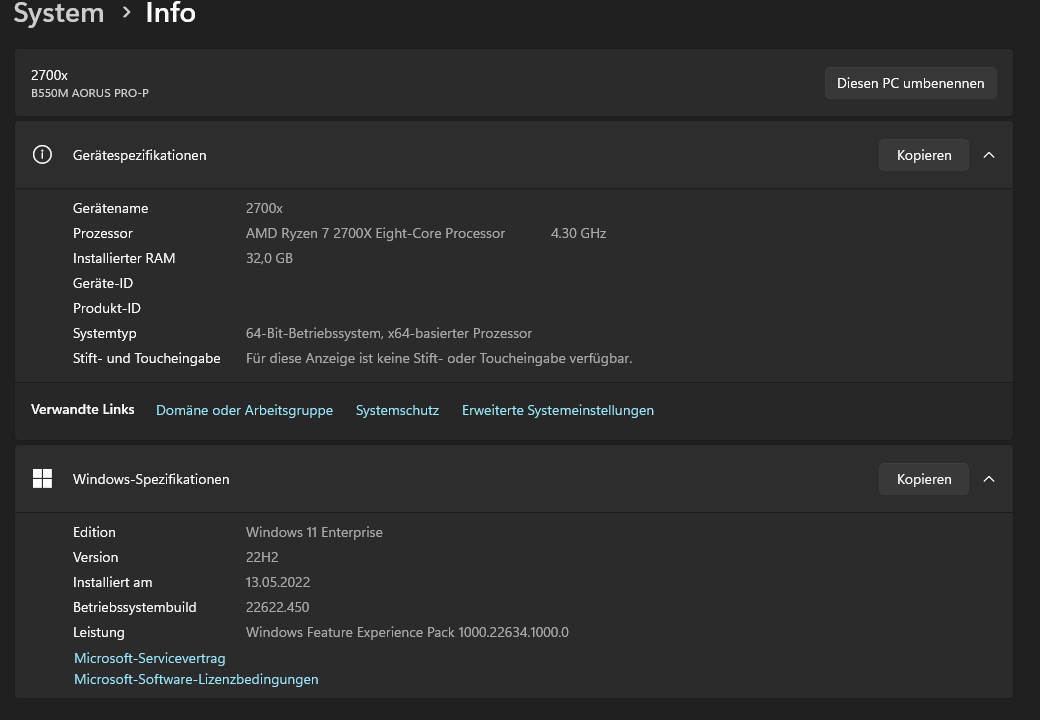Select AMD Ryzen 7 2700X Eight-Core Processor text

(375, 233)
